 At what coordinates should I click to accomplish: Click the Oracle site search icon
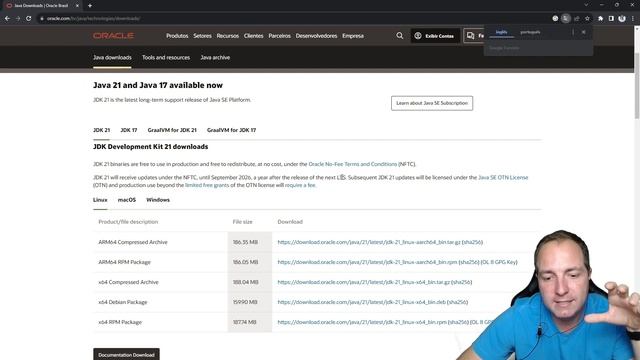tap(400, 36)
